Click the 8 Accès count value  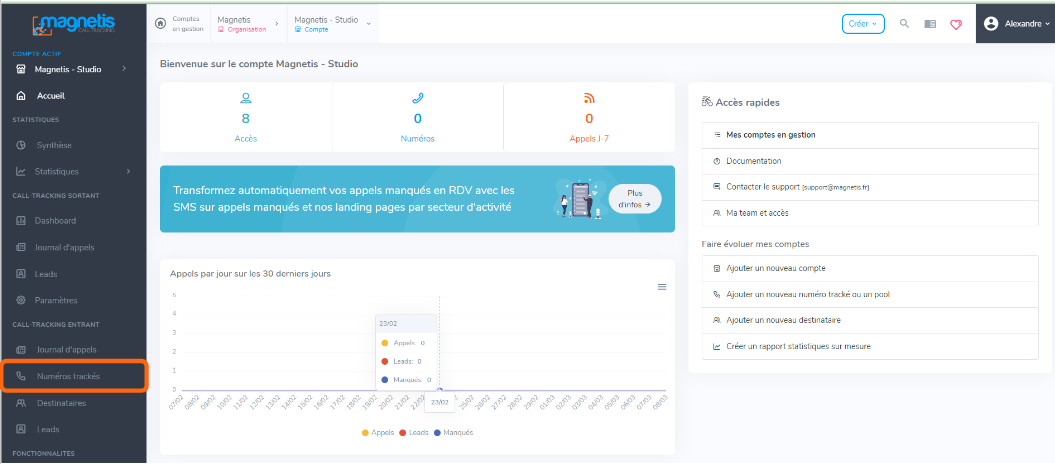point(246,119)
